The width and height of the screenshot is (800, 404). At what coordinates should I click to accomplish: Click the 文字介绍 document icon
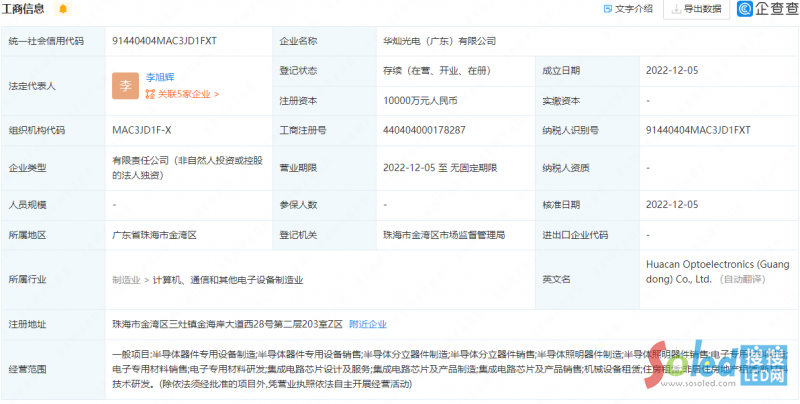tap(607, 9)
